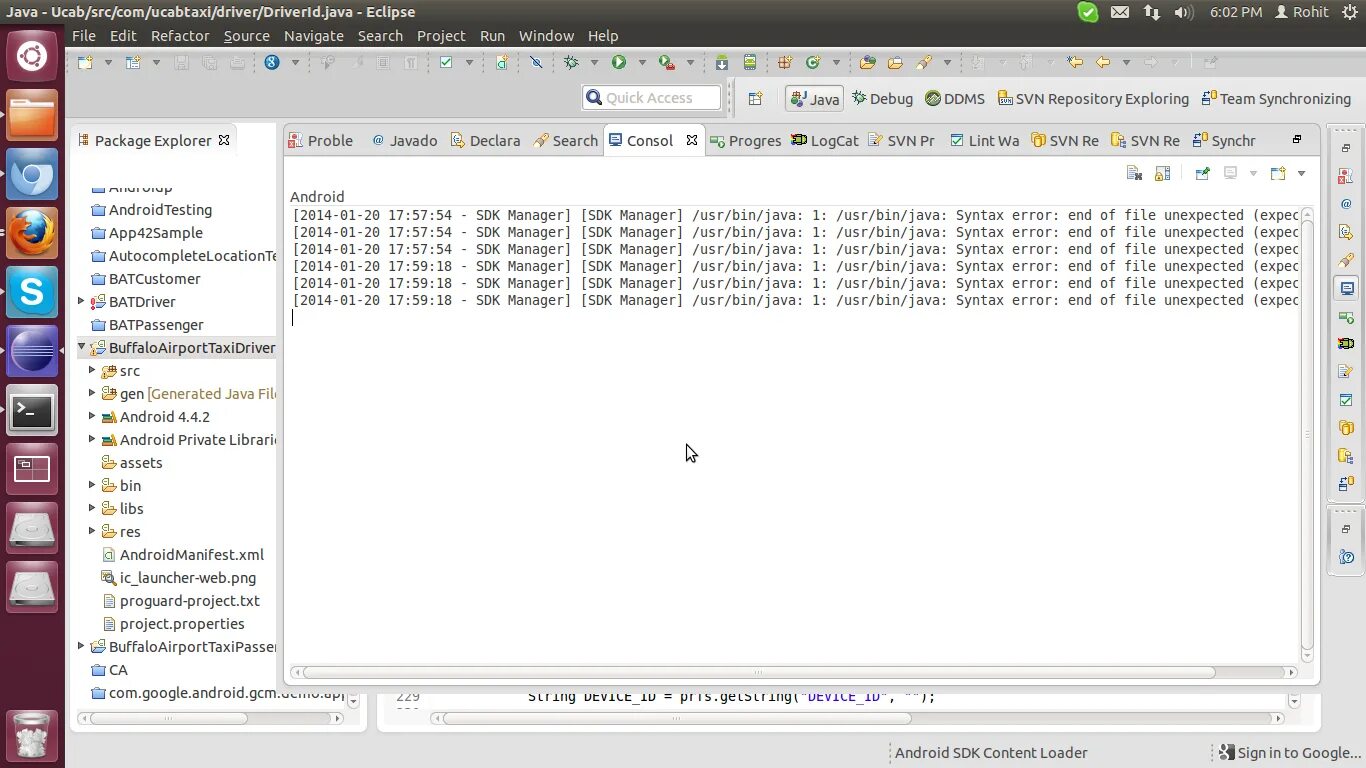
Task: Open the External Tools dropdown arrow
Action: coord(689,62)
